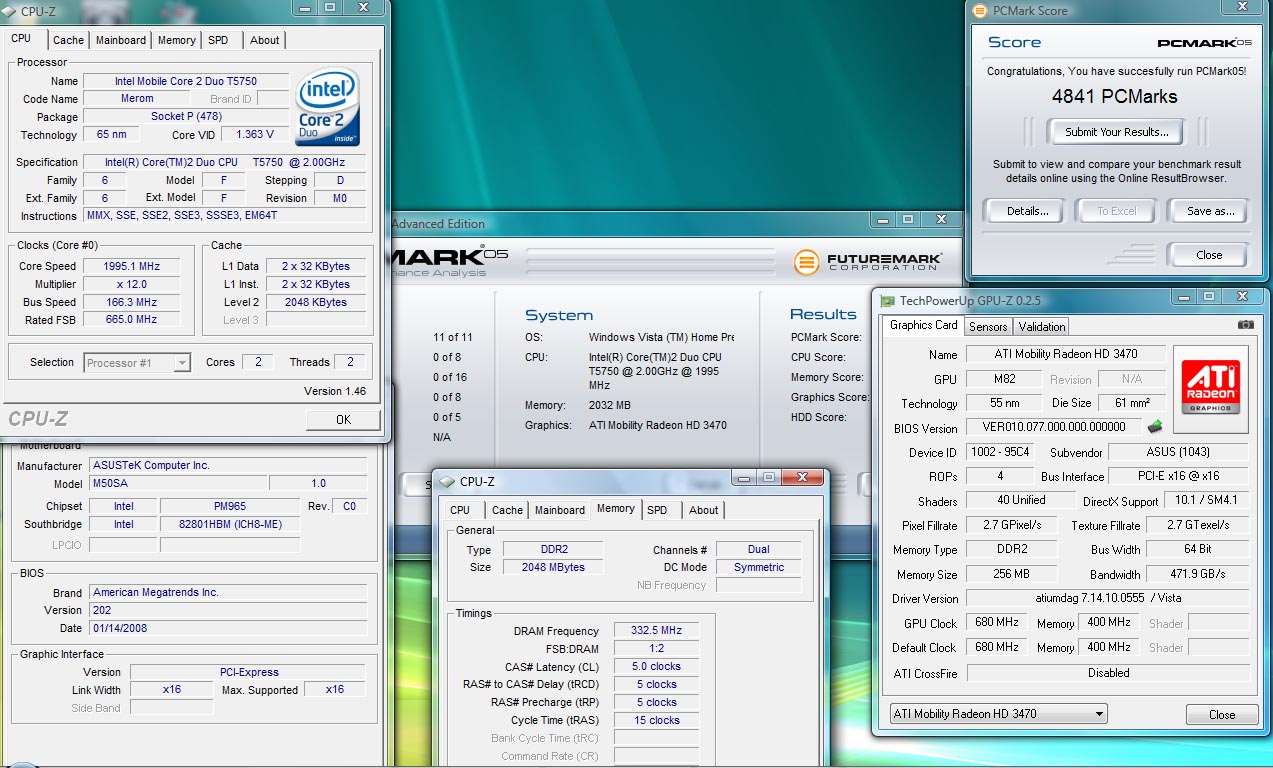Open the About tab in the top CPU-Z window

click(x=264, y=40)
